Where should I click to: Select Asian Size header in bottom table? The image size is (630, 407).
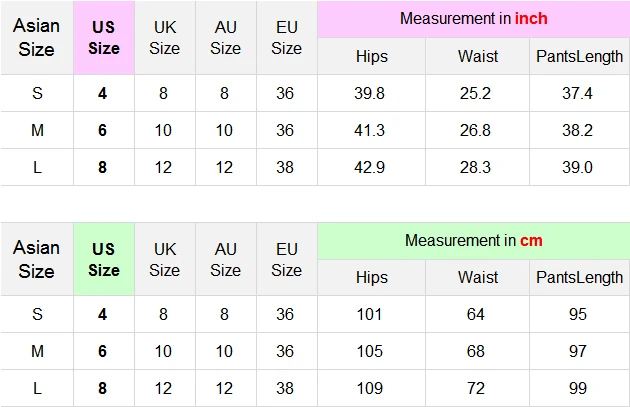[x=37, y=260]
